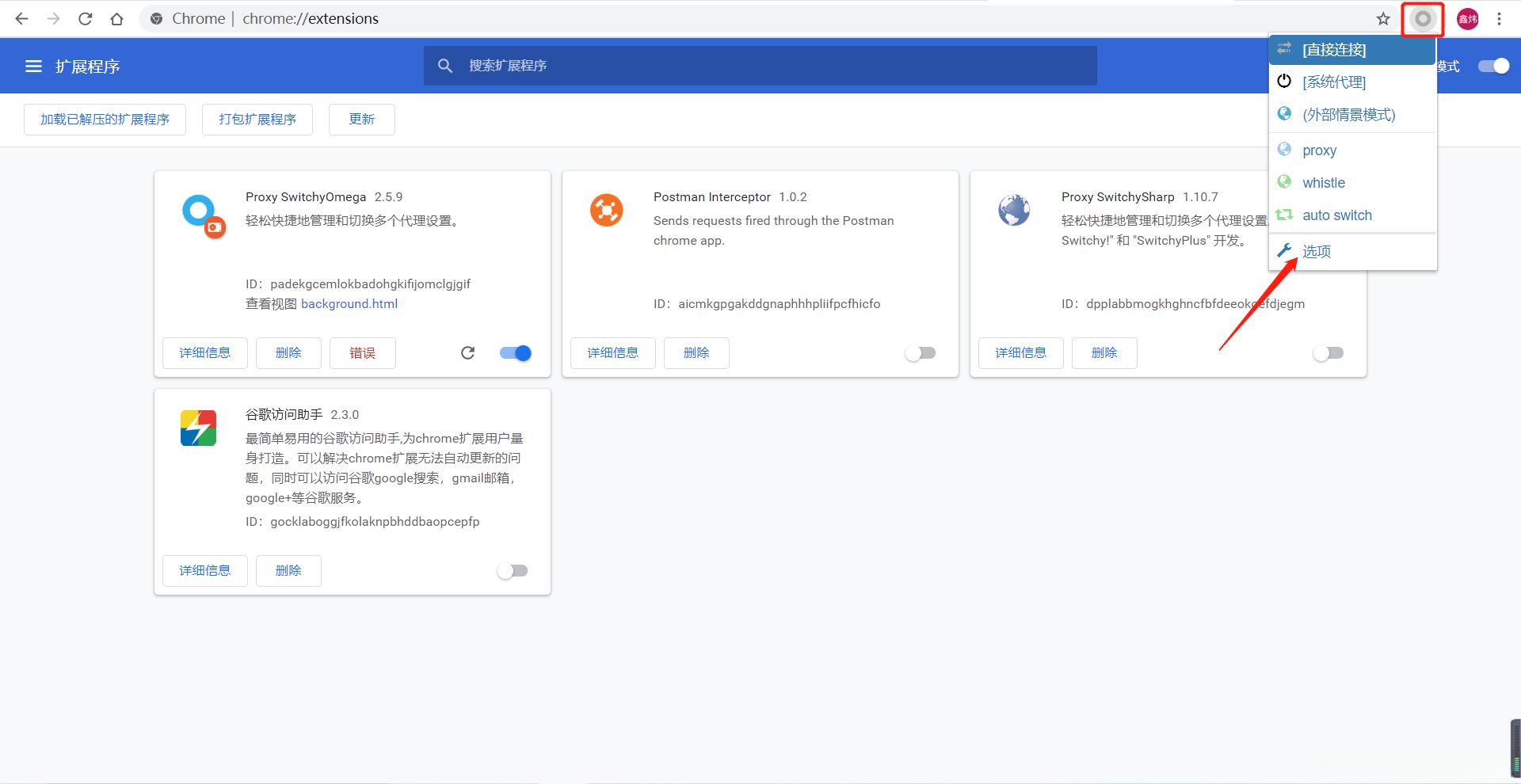Open Chrome's three-dot menu
1521x784 pixels.
[x=1499, y=19]
